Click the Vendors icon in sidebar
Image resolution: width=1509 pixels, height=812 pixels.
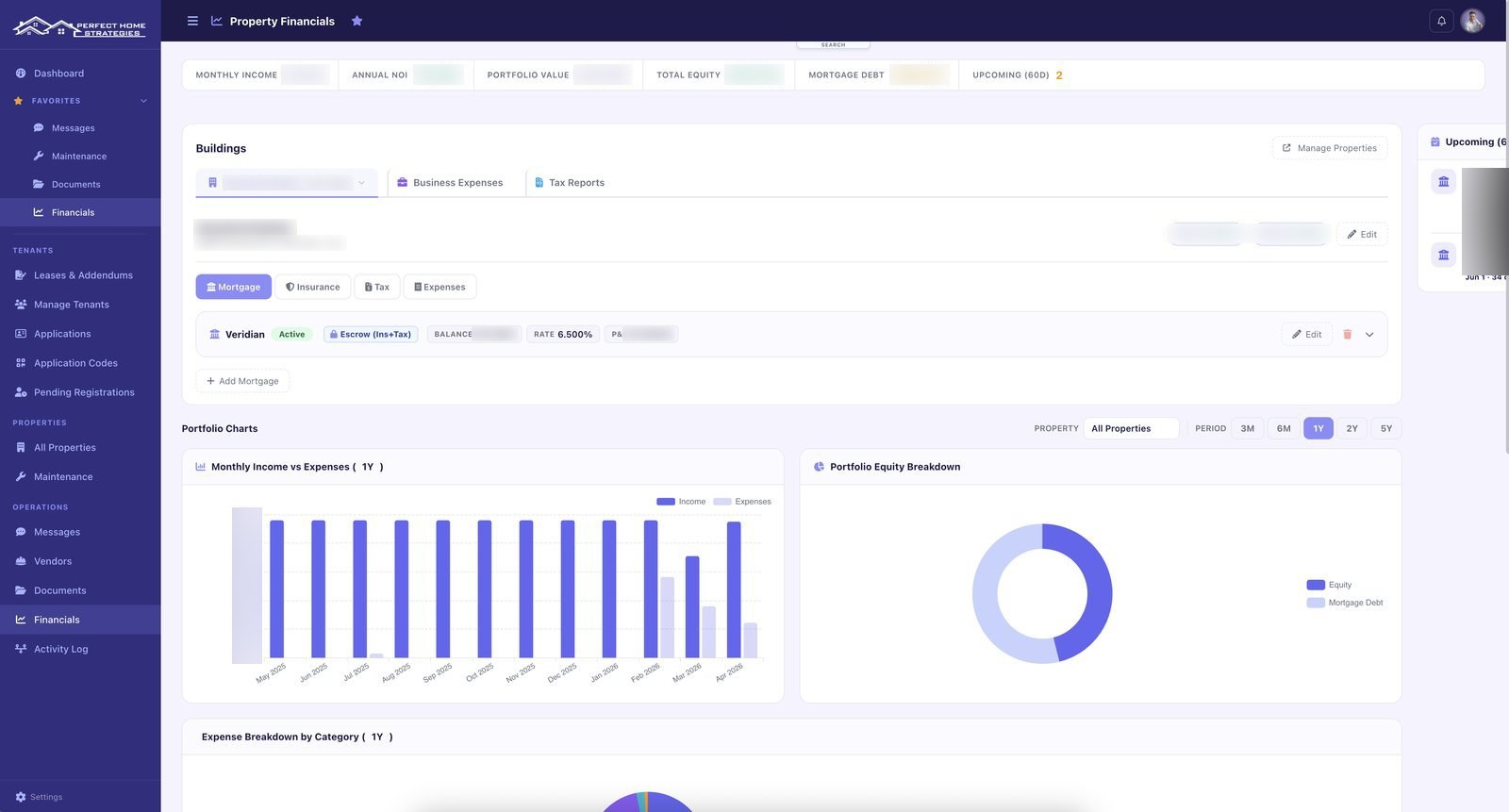pos(21,561)
